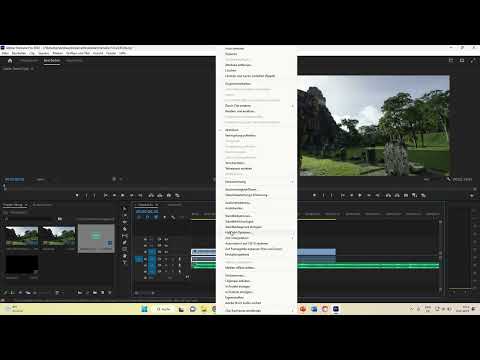Open workspaces icon at top right
The image size is (480, 360).
(451, 61)
